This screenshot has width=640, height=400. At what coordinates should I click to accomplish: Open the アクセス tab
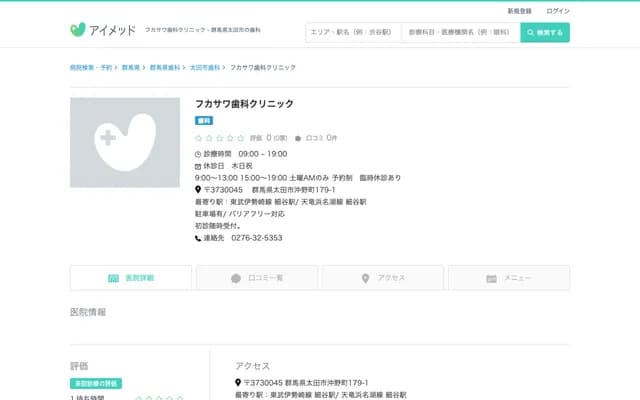[383, 278]
